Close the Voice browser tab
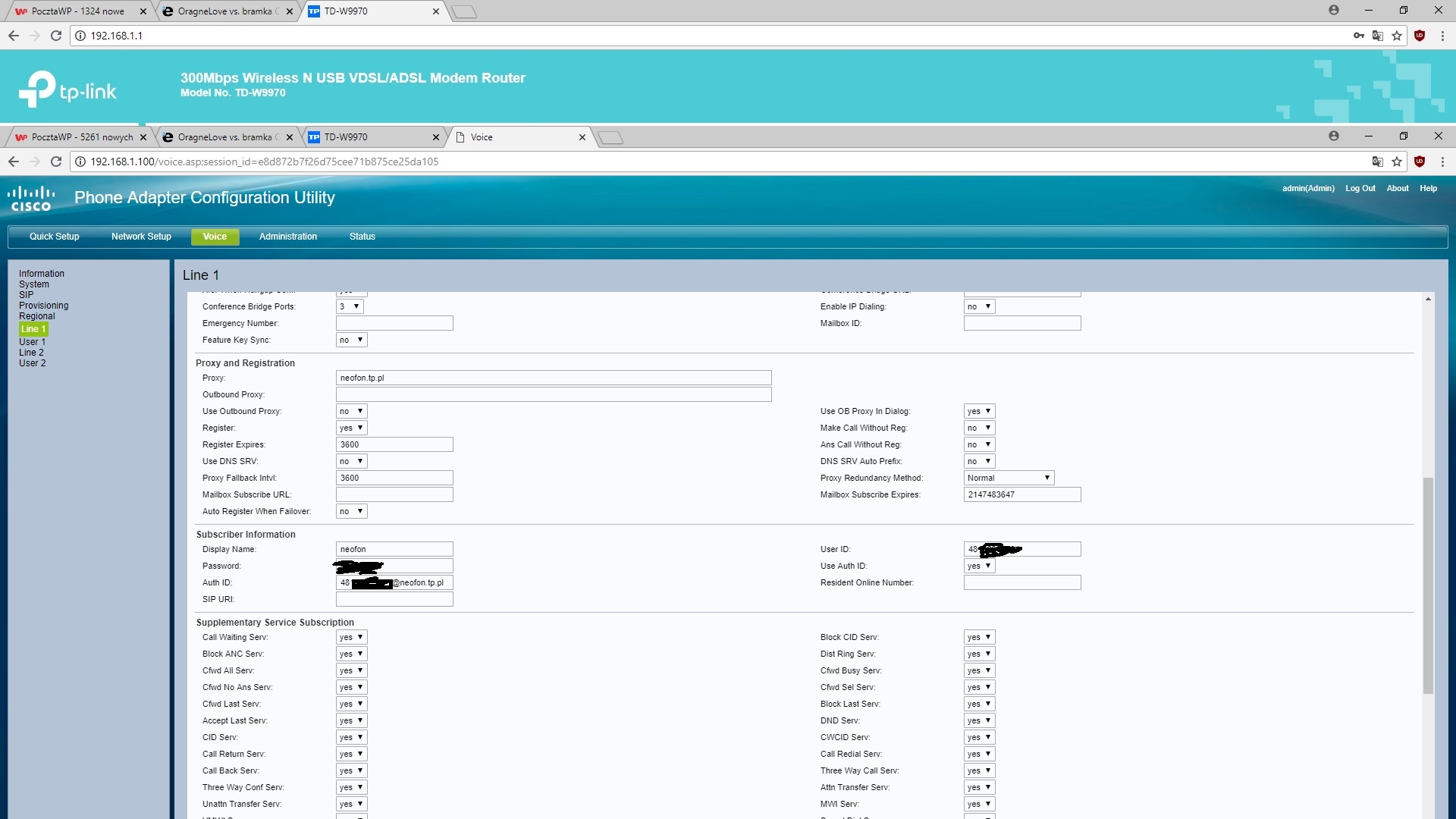The height and width of the screenshot is (819, 1456). tap(582, 137)
